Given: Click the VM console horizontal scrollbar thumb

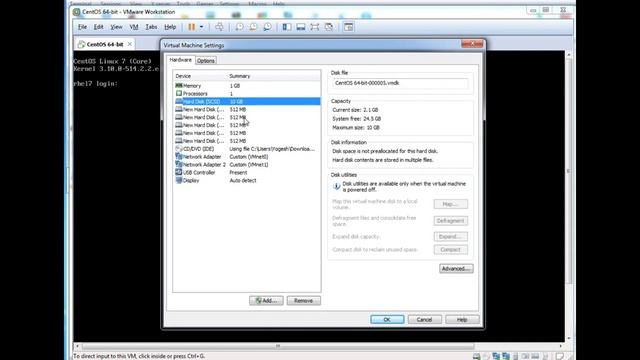Looking at the screenshot, I should pos(278,346).
